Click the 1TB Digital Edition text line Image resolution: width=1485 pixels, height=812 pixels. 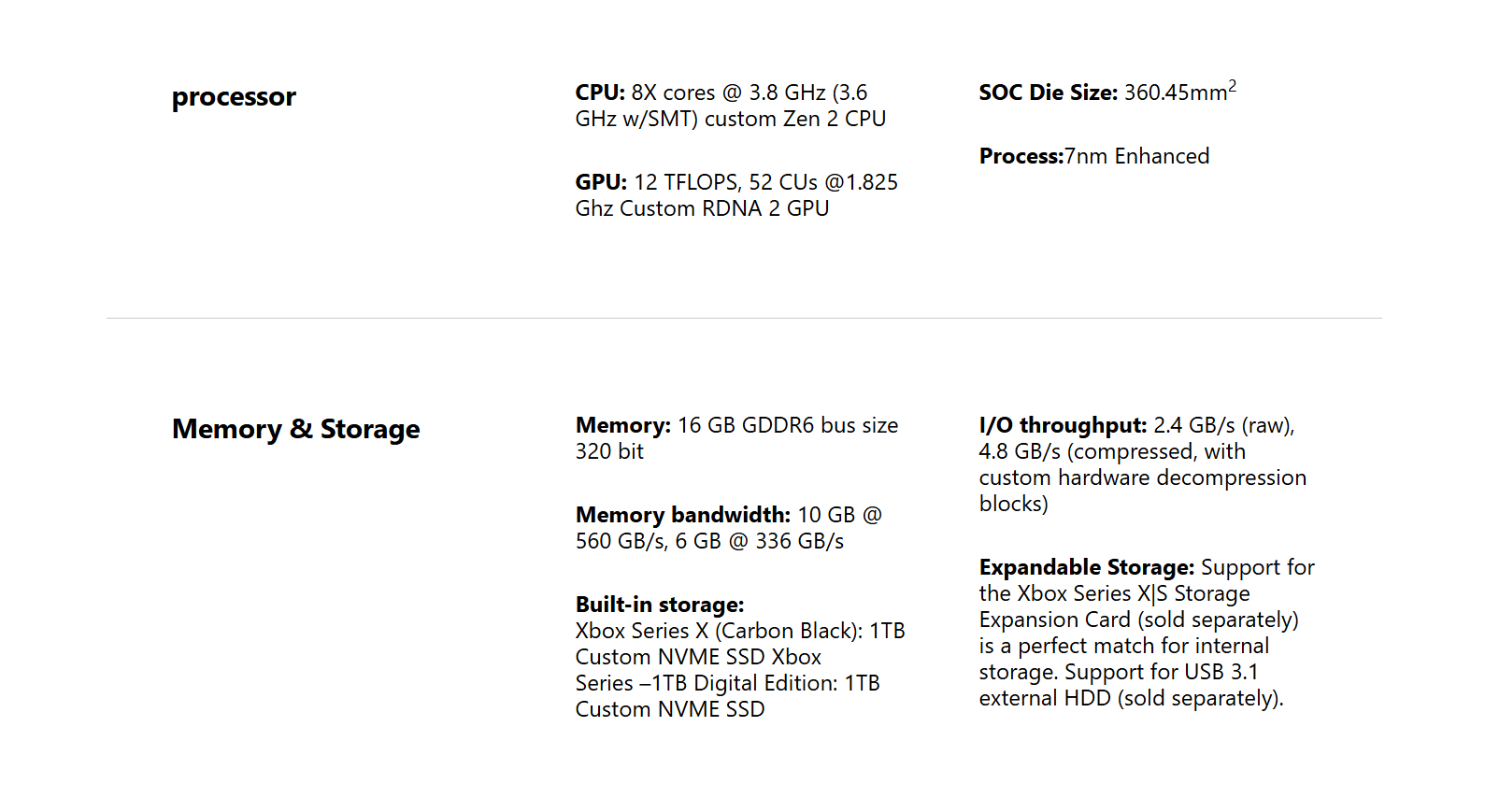pos(728,683)
